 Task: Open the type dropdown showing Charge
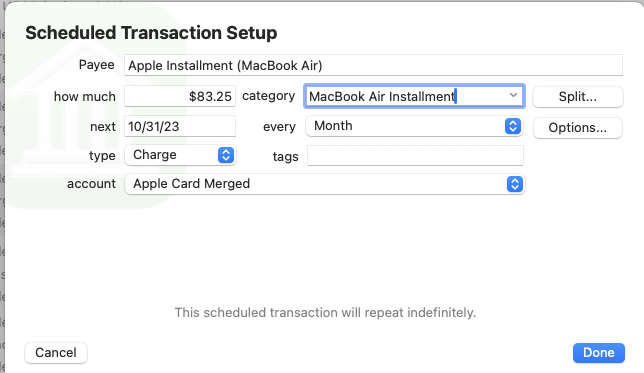(180, 155)
